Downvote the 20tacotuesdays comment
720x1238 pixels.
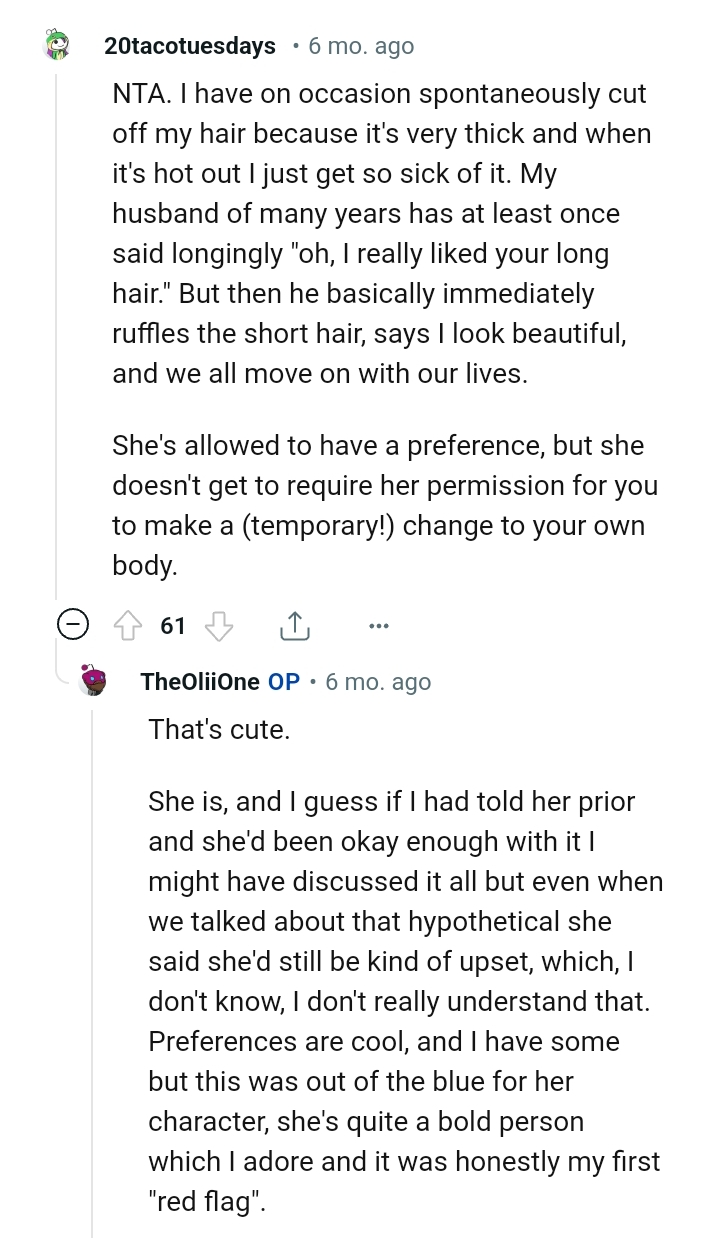(x=218, y=626)
